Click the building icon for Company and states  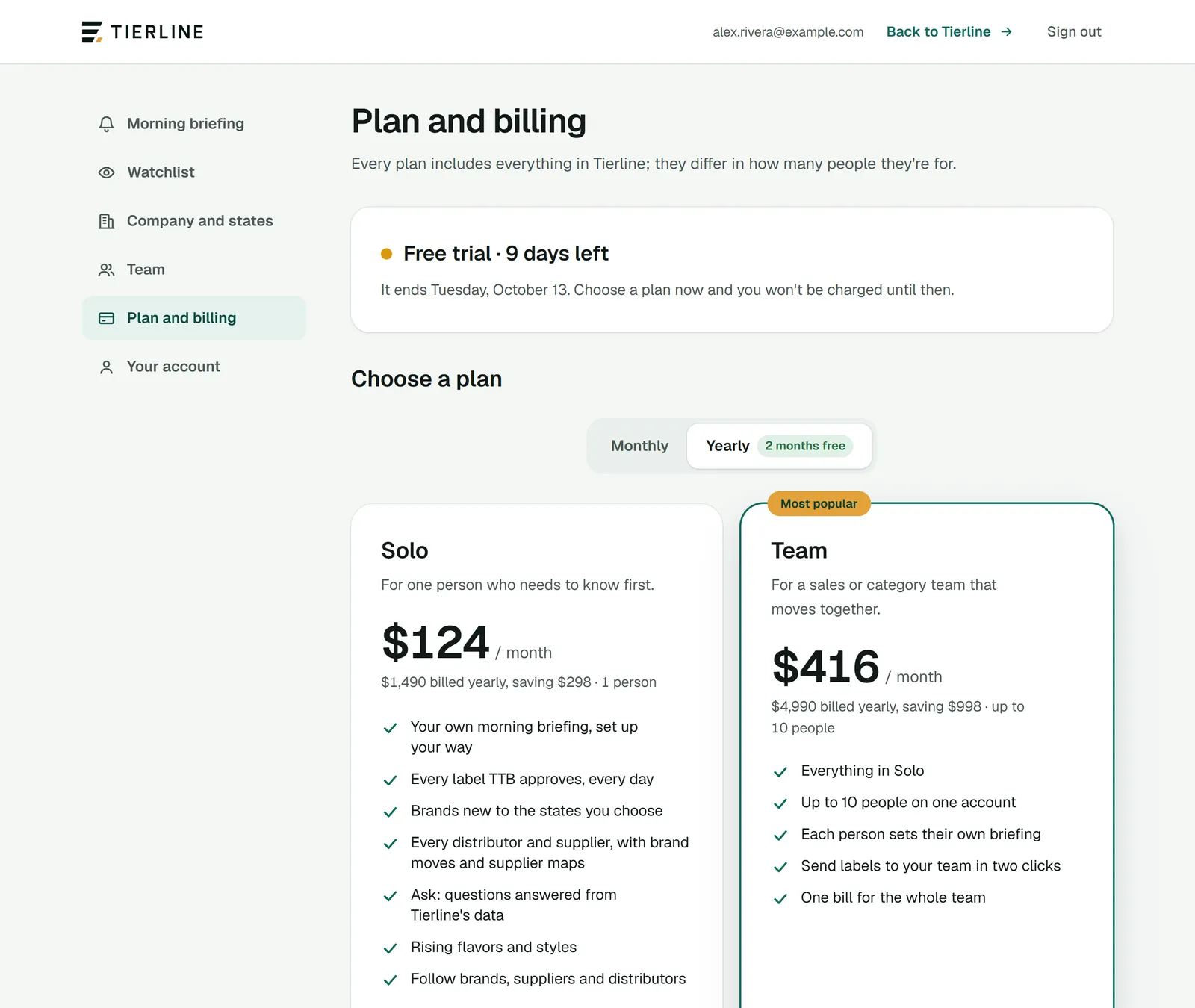107,221
